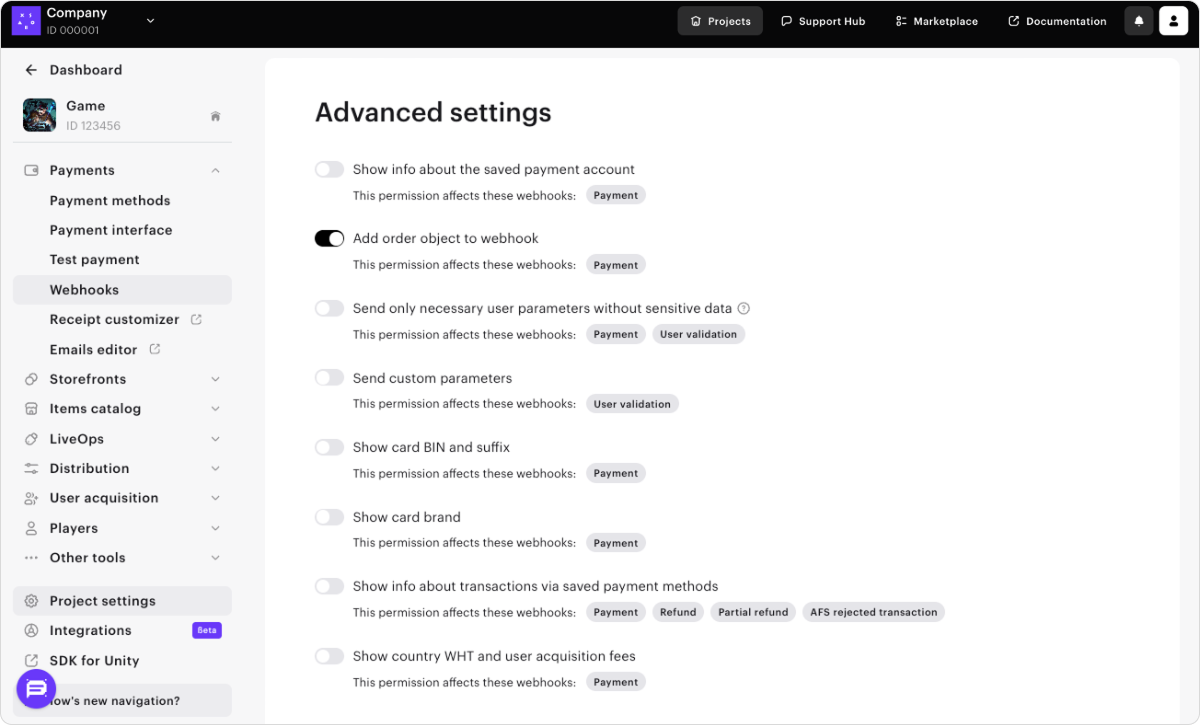Screen dimensions: 1200x725
Task: Open Documentation link in top bar
Action: tap(1057, 21)
